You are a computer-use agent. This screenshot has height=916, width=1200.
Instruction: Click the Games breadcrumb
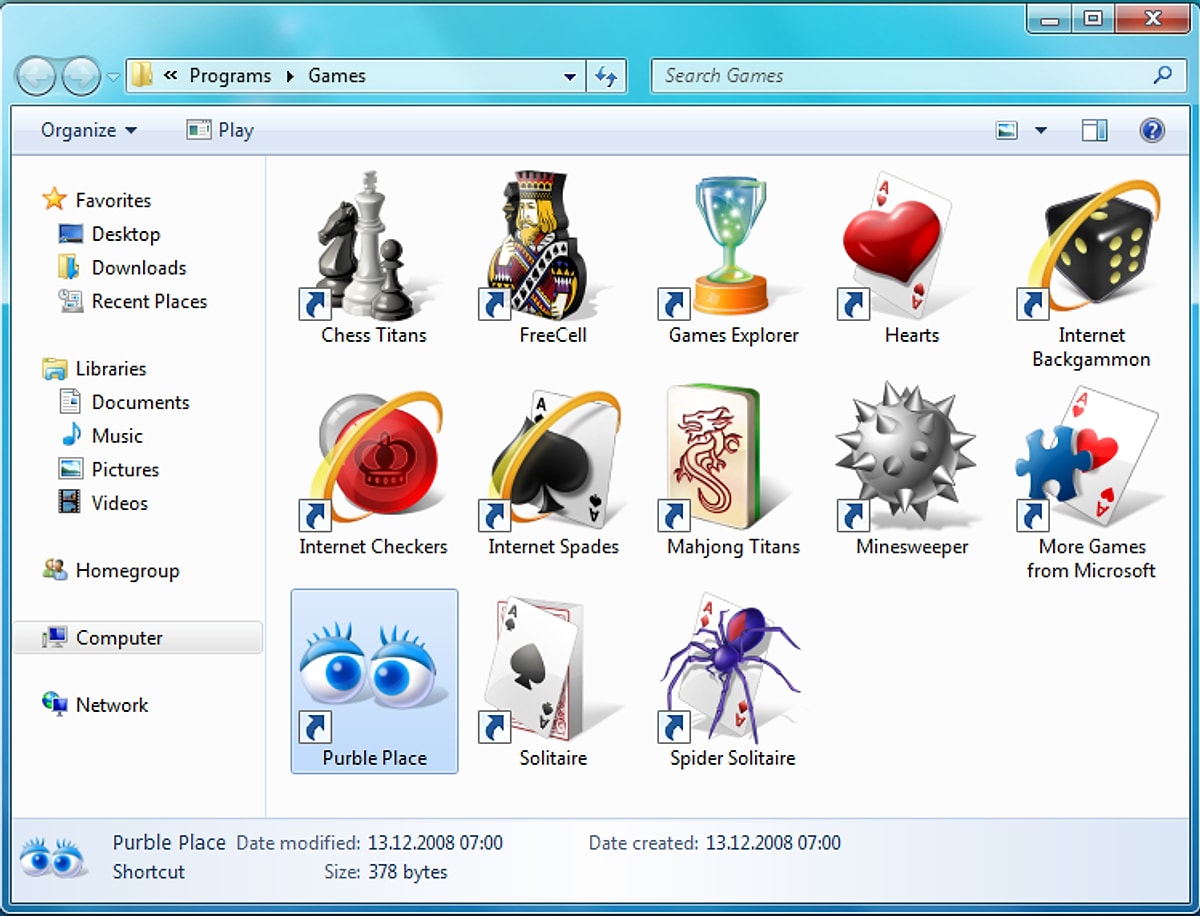click(337, 76)
